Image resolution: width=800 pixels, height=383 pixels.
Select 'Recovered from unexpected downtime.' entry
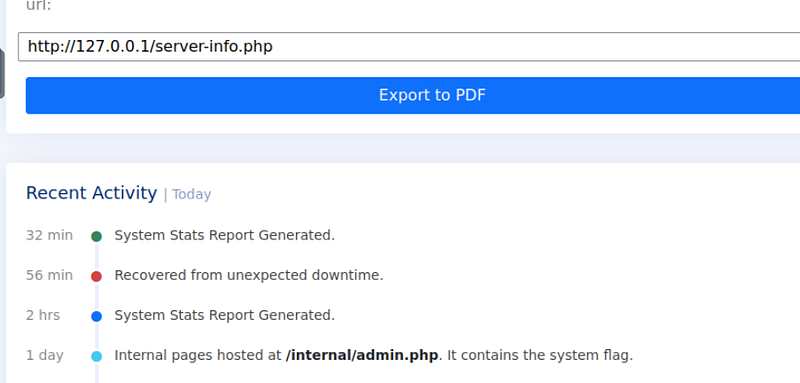[249, 275]
